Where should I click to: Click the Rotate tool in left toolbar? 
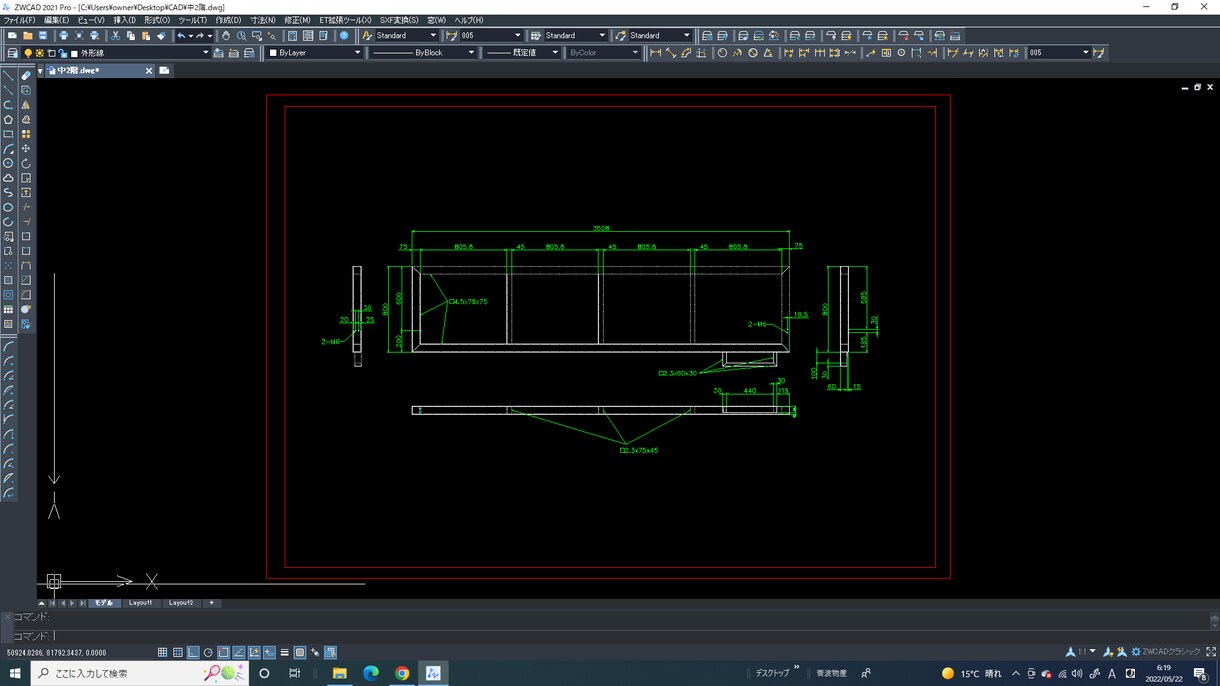point(26,163)
